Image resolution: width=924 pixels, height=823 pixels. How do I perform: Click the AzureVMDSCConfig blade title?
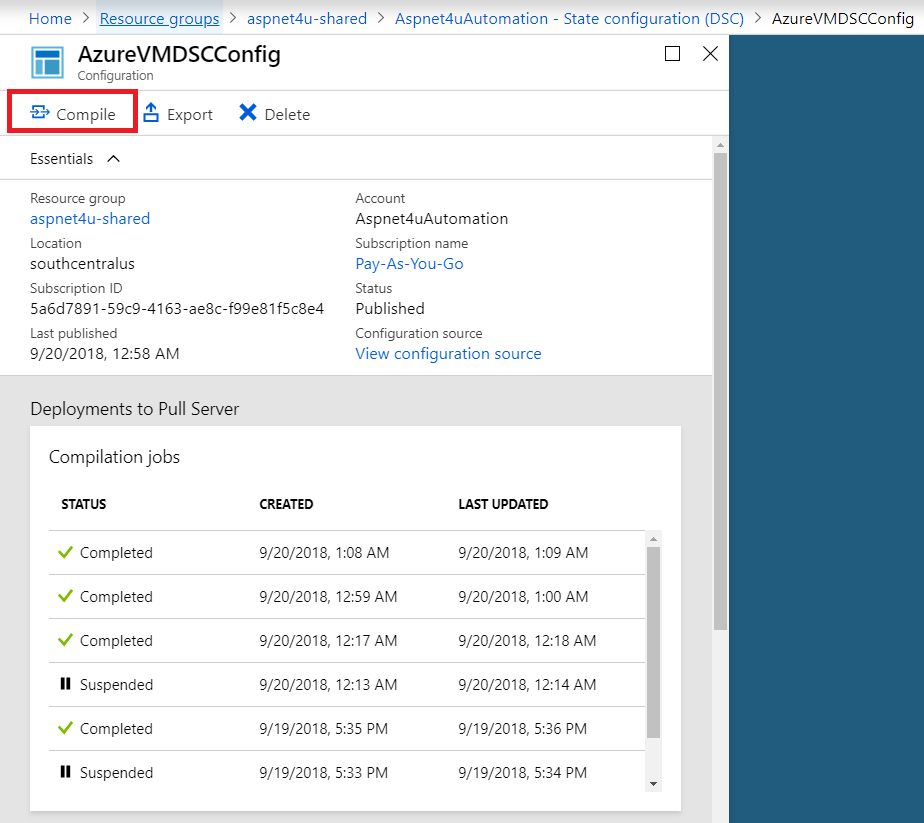(179, 54)
